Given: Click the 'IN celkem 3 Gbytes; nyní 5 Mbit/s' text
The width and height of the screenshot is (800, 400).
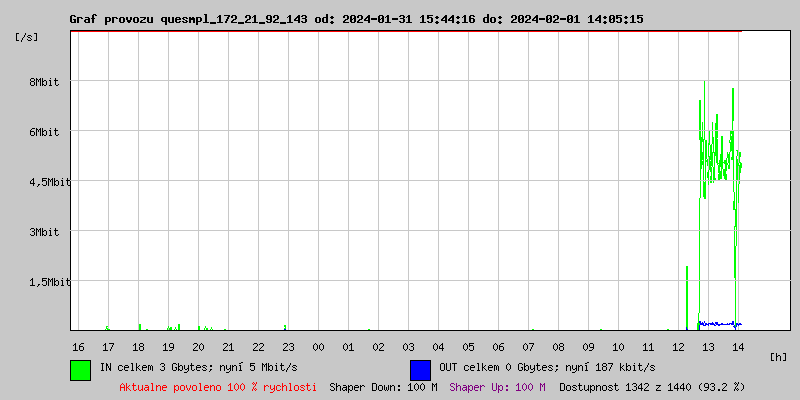Looking at the screenshot, I should point(199,367).
